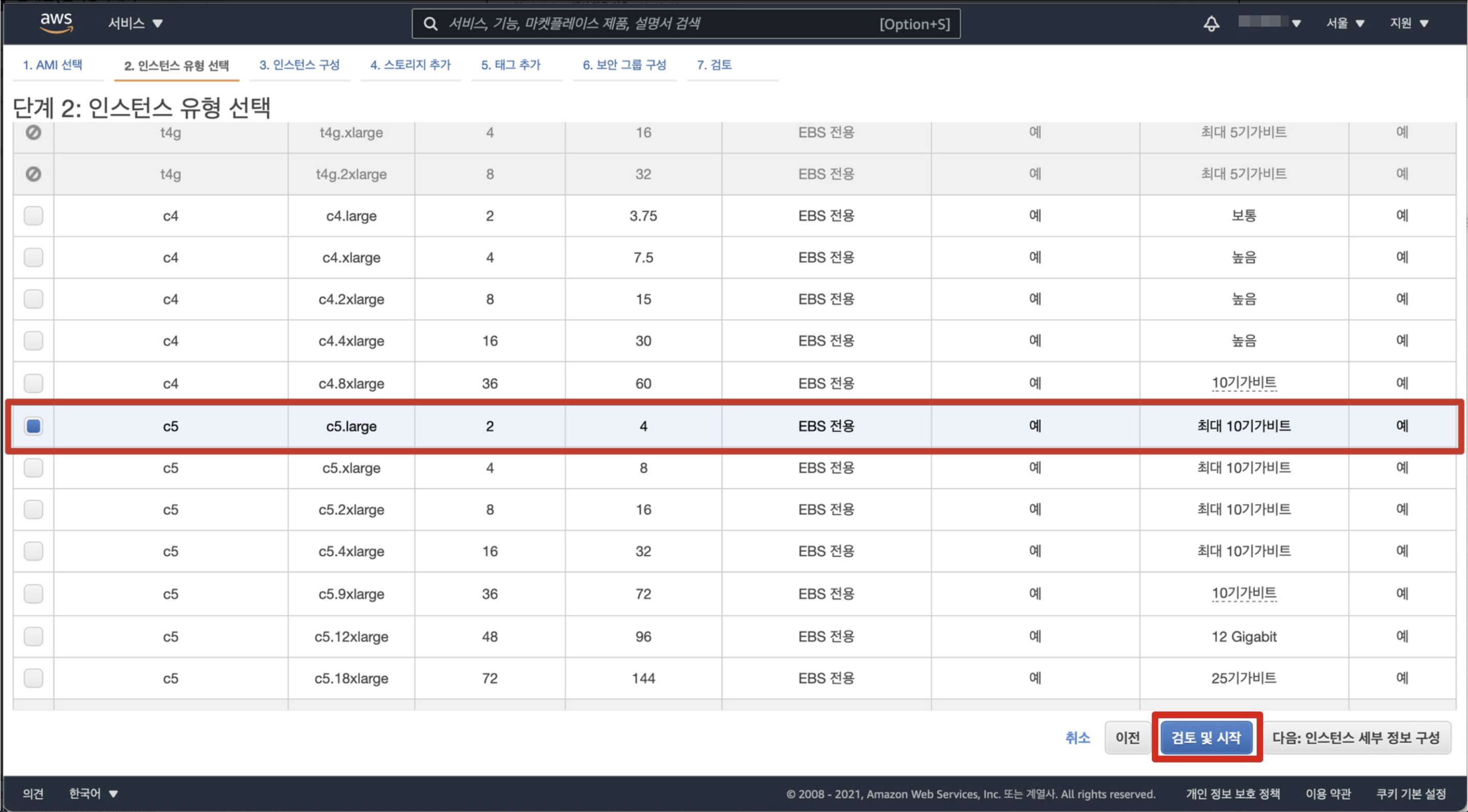Click the 취소 cancel link
Viewport: 1468px width, 812px height.
point(1076,737)
